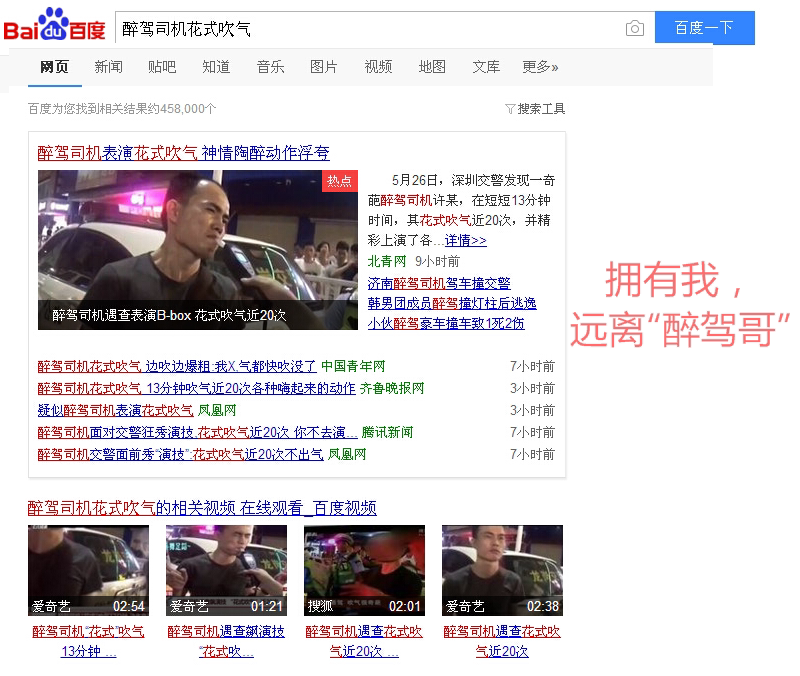Open the 搜索工具 filter
This screenshot has width=800, height=676.
[x=535, y=109]
